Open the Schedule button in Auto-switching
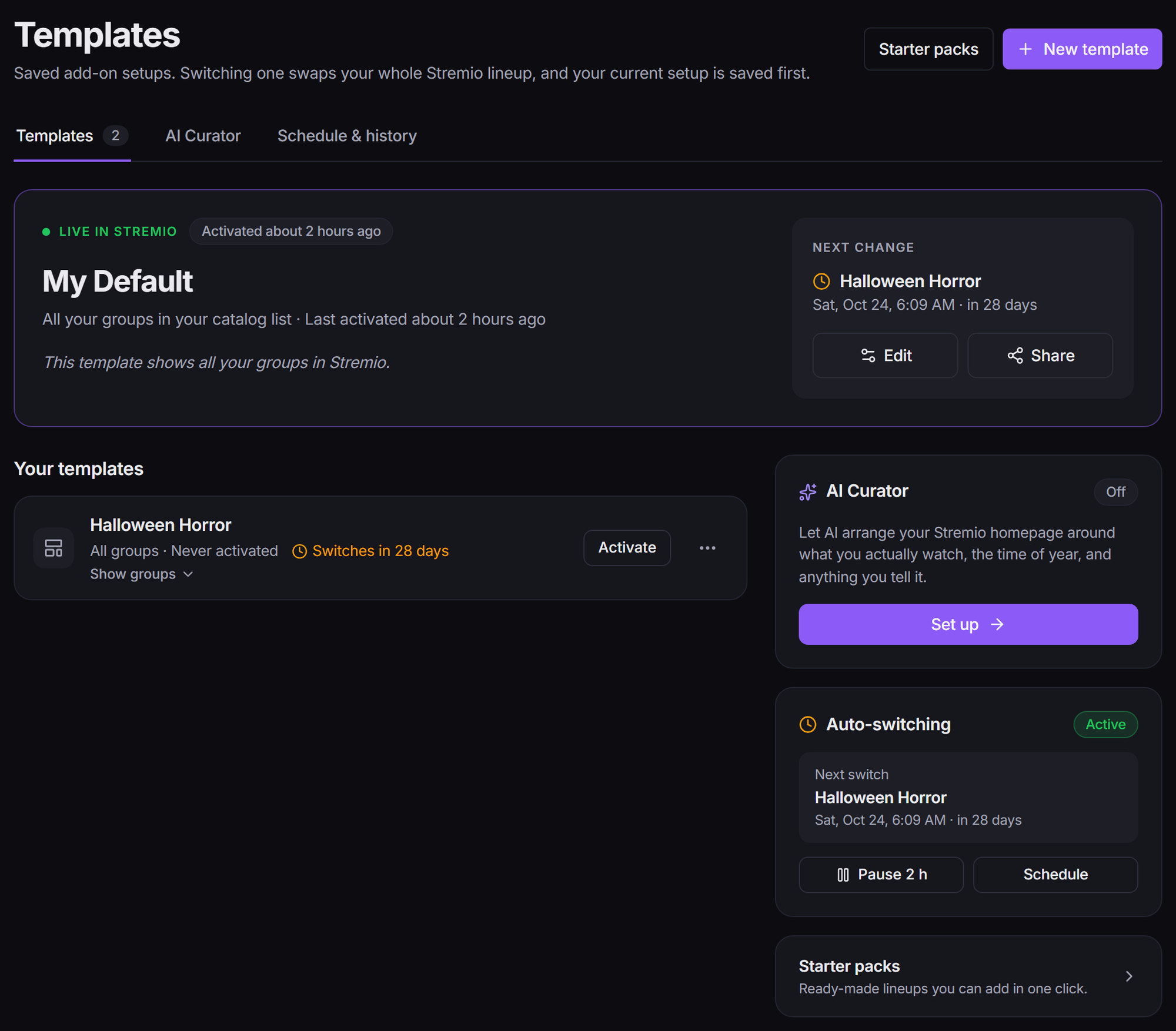The height and width of the screenshot is (1031, 1176). pyautogui.click(x=1055, y=875)
